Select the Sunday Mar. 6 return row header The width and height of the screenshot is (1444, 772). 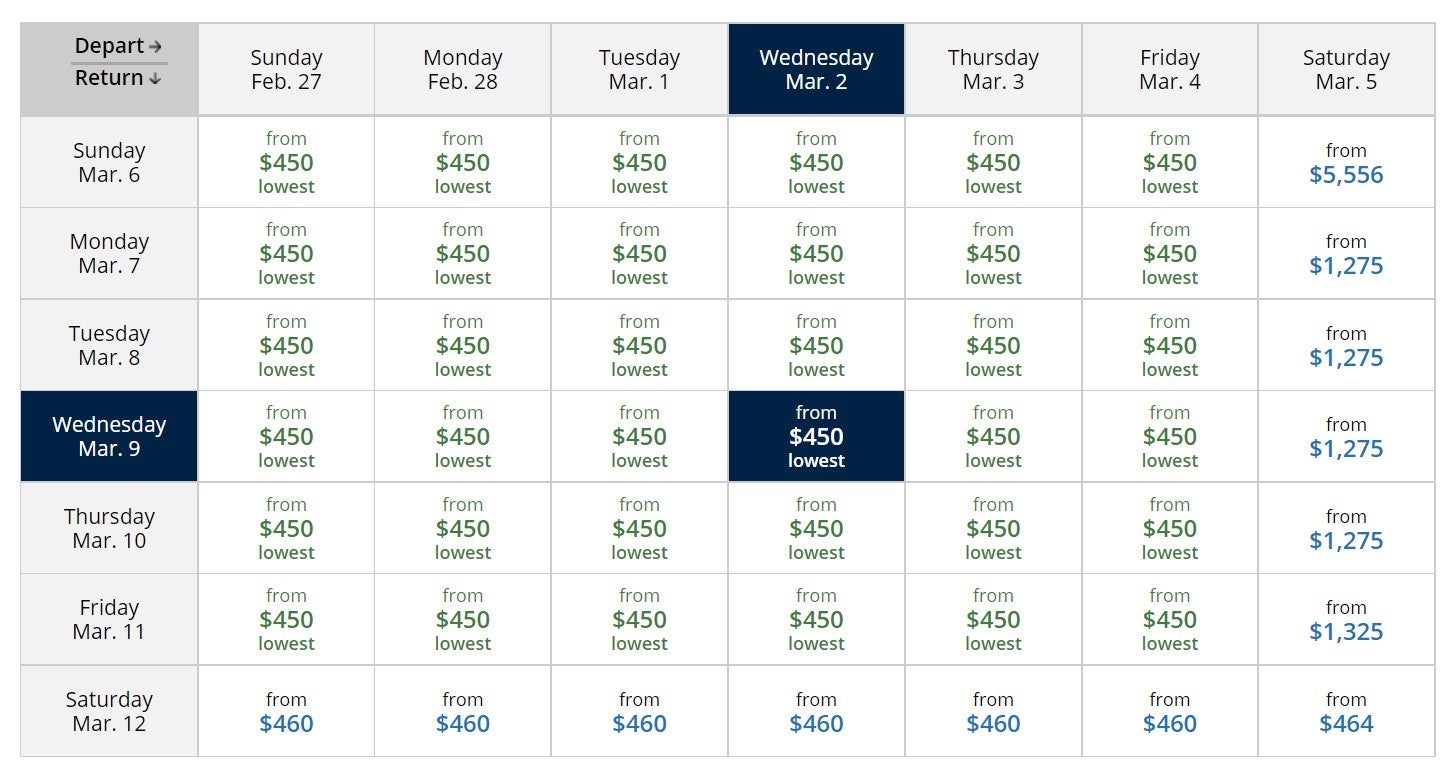point(109,162)
